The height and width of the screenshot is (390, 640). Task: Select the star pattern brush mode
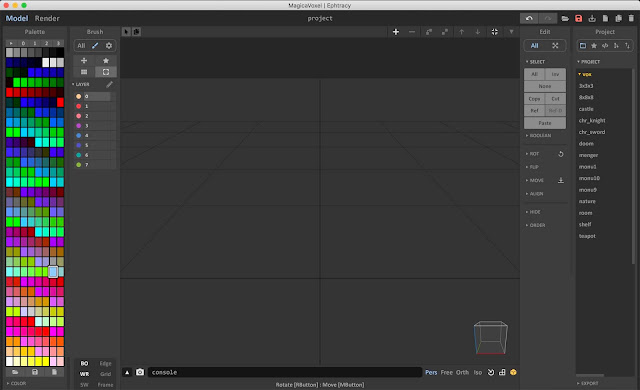(x=106, y=60)
